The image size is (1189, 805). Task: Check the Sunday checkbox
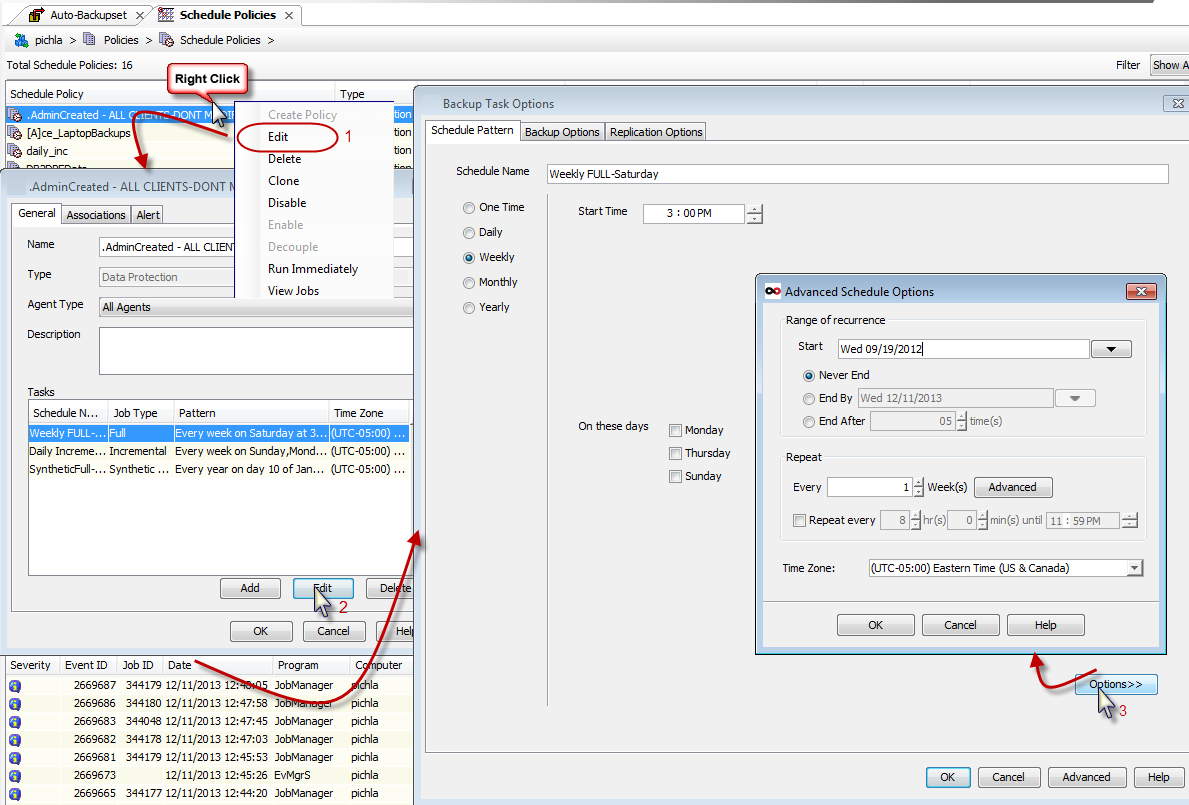pyautogui.click(x=675, y=477)
